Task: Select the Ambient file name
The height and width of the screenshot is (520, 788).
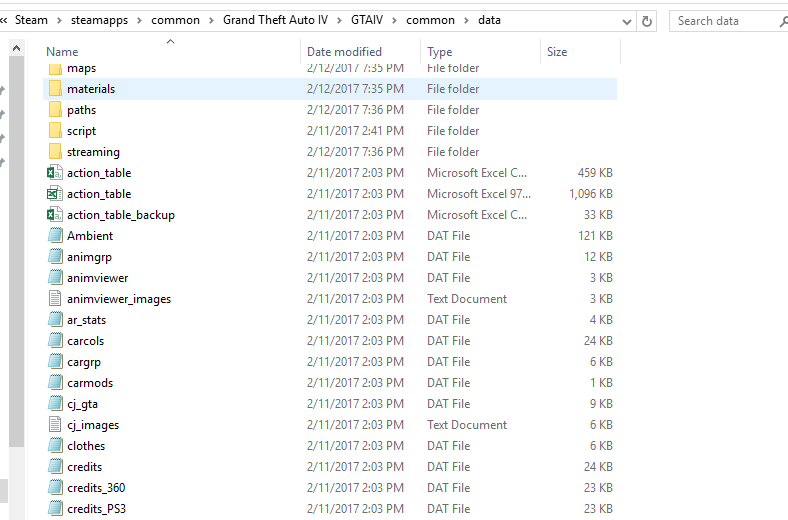Action: (90, 236)
